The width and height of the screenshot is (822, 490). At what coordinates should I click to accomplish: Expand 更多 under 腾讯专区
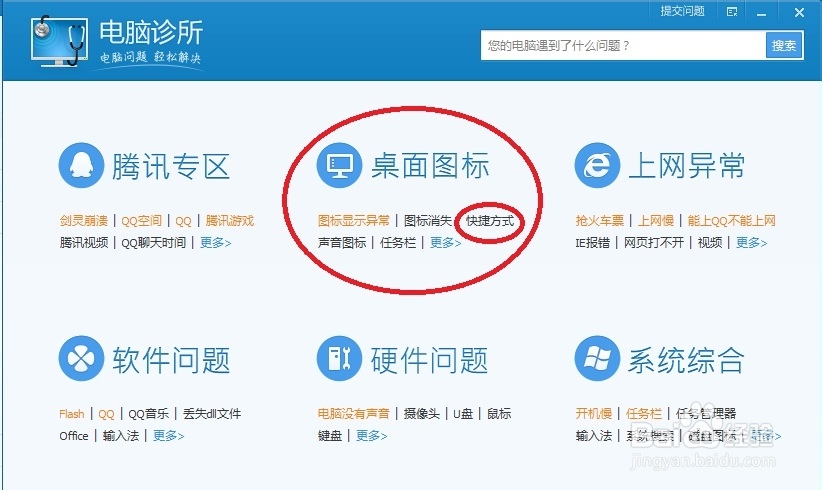point(215,243)
